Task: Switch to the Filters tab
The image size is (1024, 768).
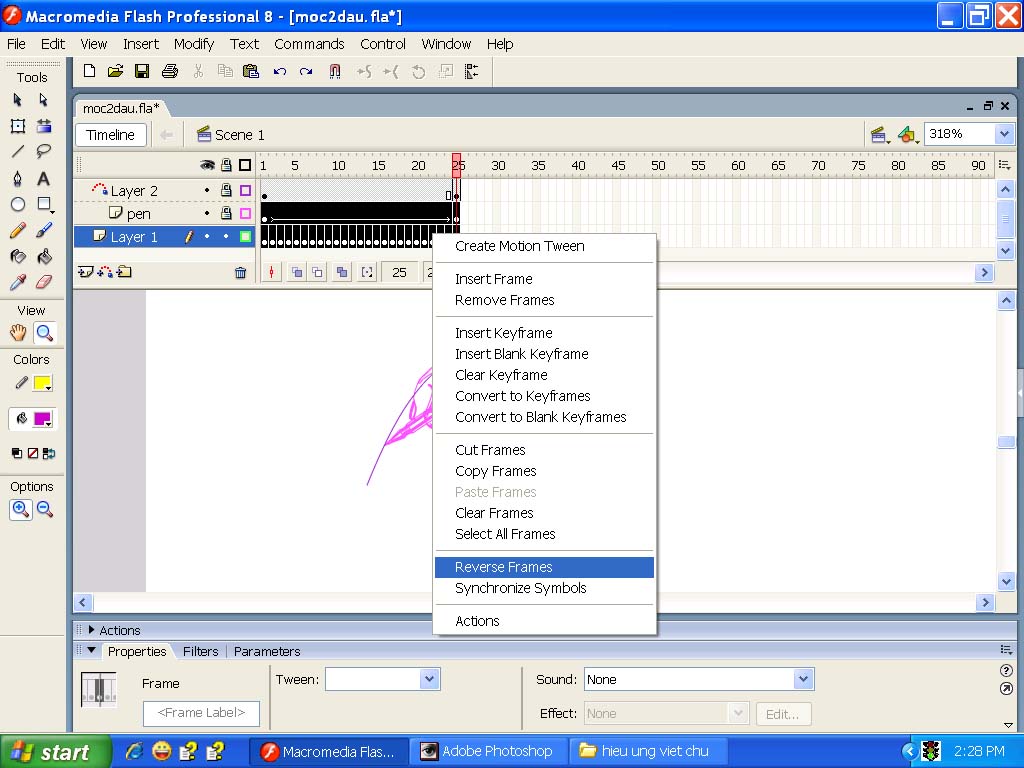Action: (x=200, y=651)
